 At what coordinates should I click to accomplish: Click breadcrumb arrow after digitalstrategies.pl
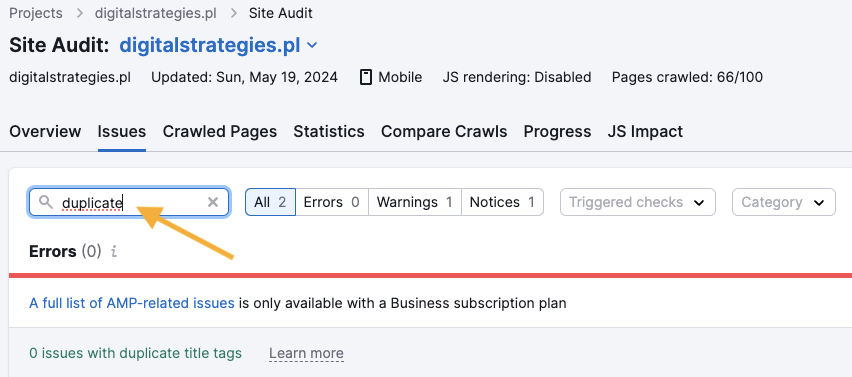(x=234, y=13)
